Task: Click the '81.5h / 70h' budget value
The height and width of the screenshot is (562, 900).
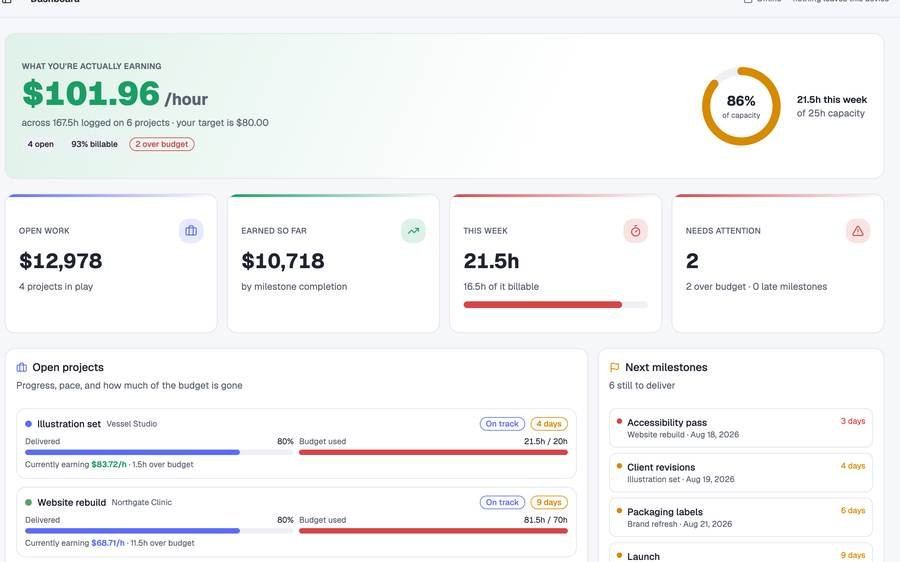Action: click(545, 520)
